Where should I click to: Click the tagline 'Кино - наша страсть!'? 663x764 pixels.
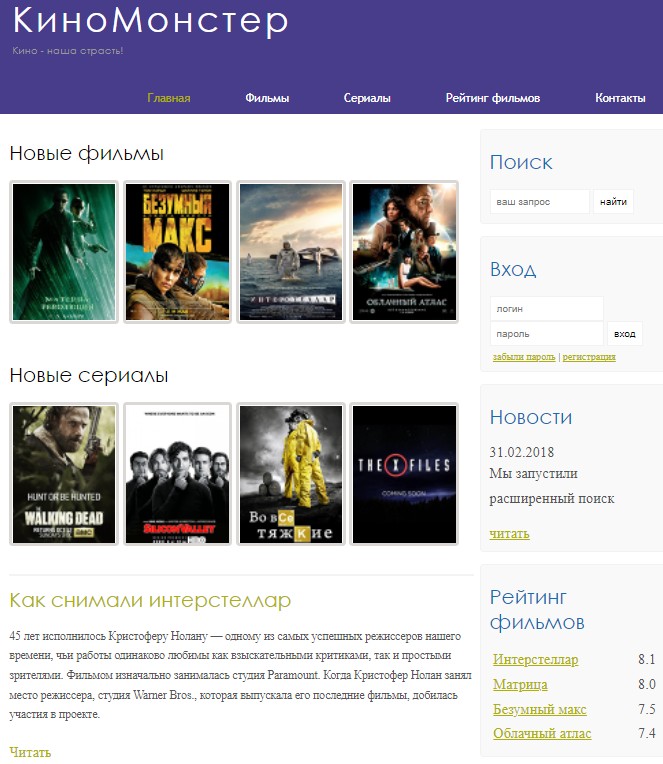[x=68, y=51]
